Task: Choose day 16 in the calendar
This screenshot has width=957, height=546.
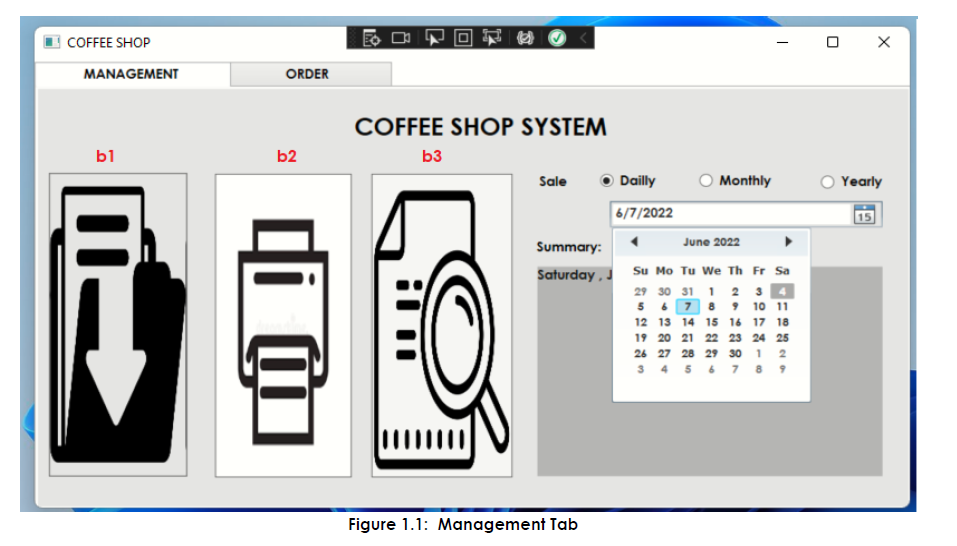Action: [x=735, y=322]
